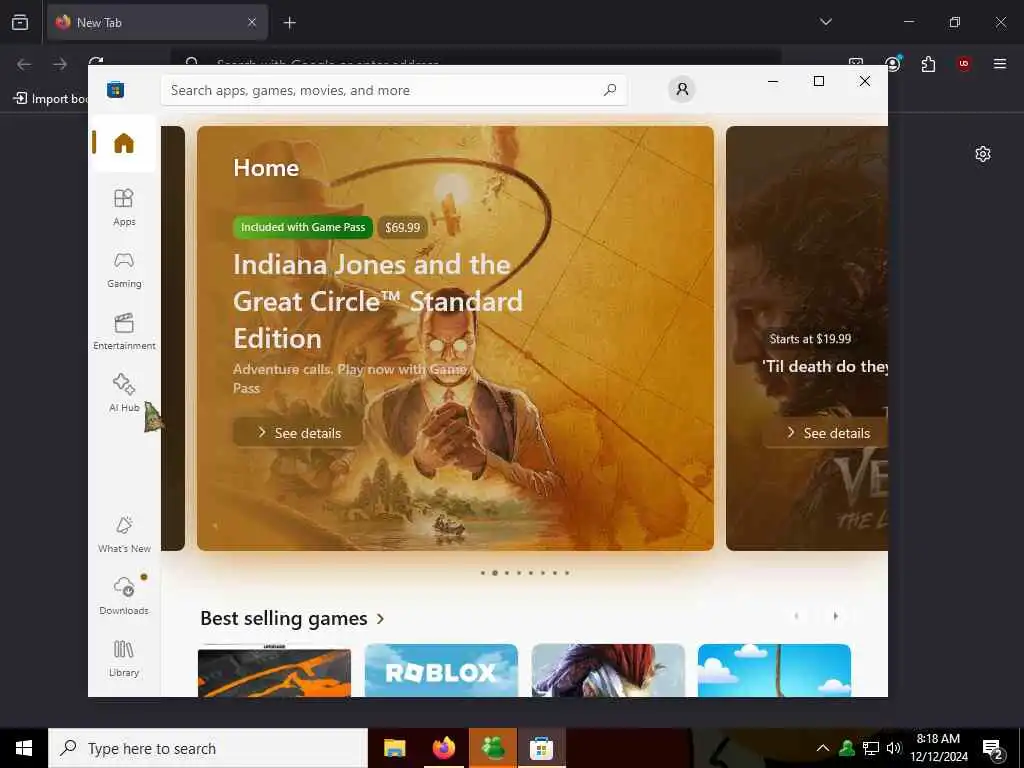Open the Downloads section
Image resolution: width=1024 pixels, height=768 pixels.
click(x=123, y=596)
